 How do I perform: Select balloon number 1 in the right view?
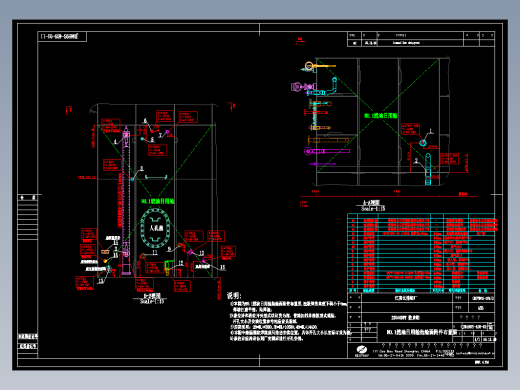pyautogui.click(x=431, y=131)
